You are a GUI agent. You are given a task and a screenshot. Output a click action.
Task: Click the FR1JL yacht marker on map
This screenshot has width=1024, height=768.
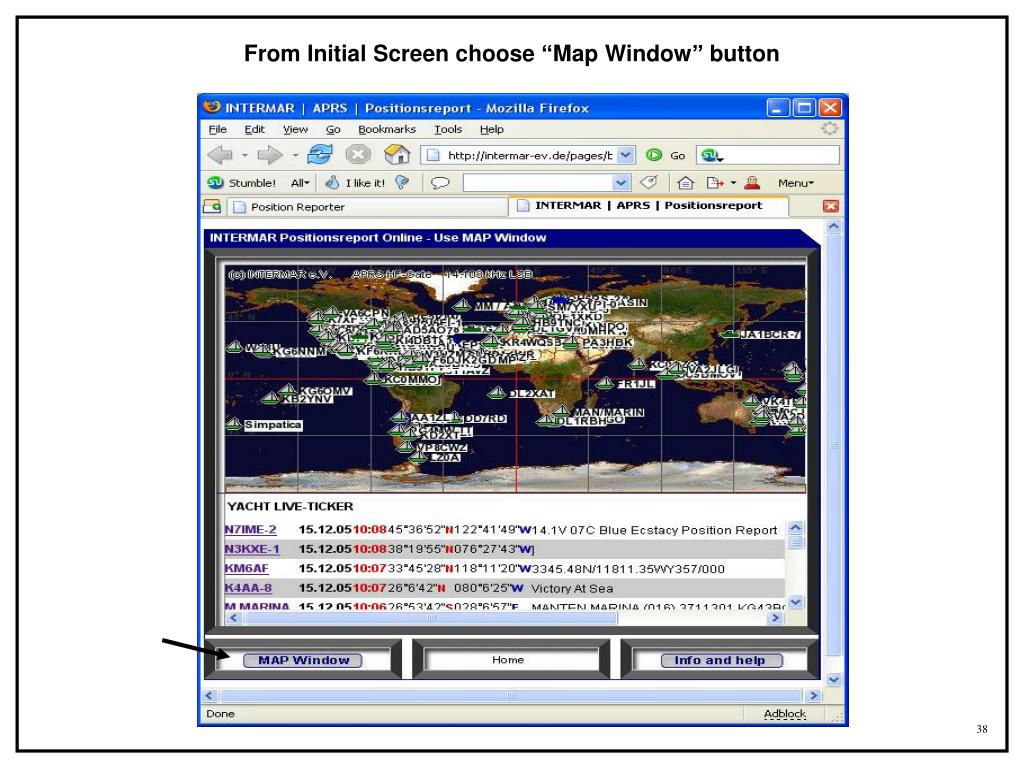click(605, 383)
